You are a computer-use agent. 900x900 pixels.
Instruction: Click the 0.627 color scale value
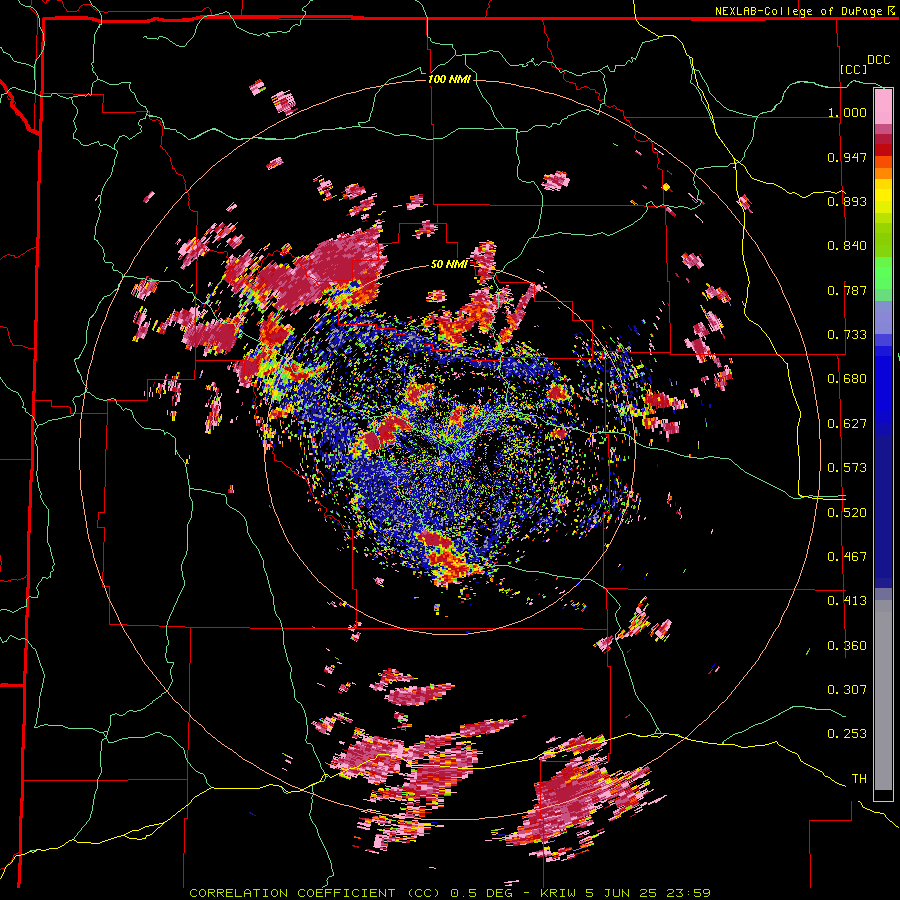point(847,424)
